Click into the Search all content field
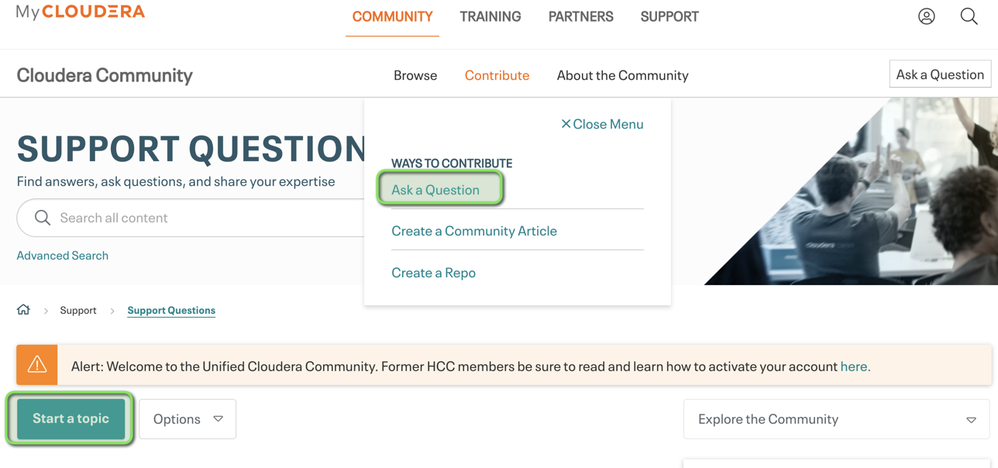This screenshot has width=998, height=468. click(200, 218)
